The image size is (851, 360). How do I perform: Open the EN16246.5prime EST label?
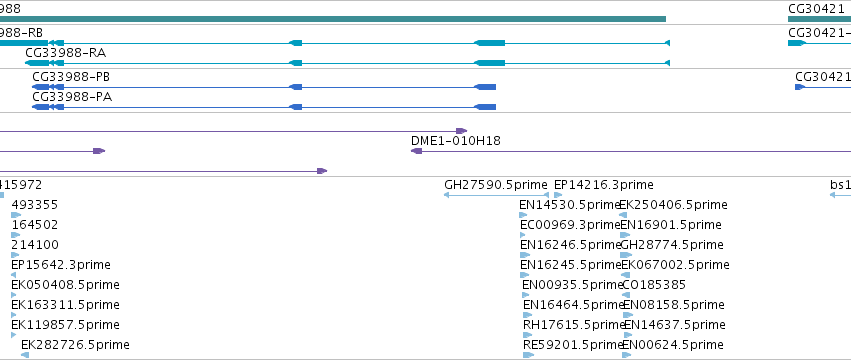570,245
